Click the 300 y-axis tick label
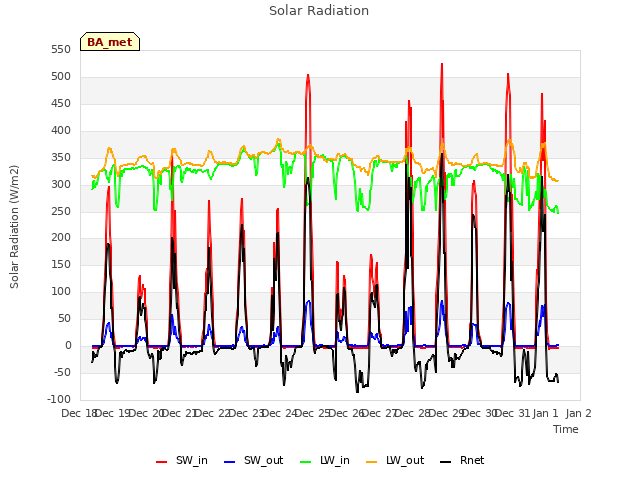The height and width of the screenshot is (480, 640). (x=61, y=184)
